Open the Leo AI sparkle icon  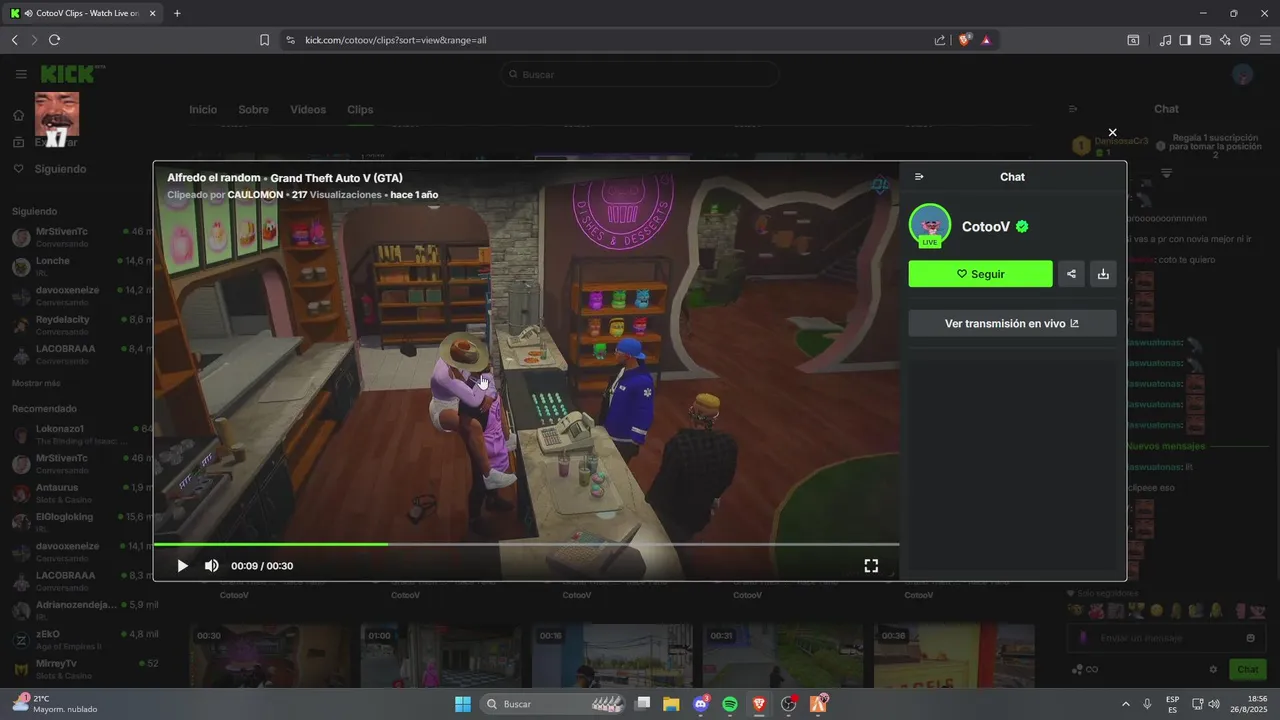pyautogui.click(x=1225, y=40)
